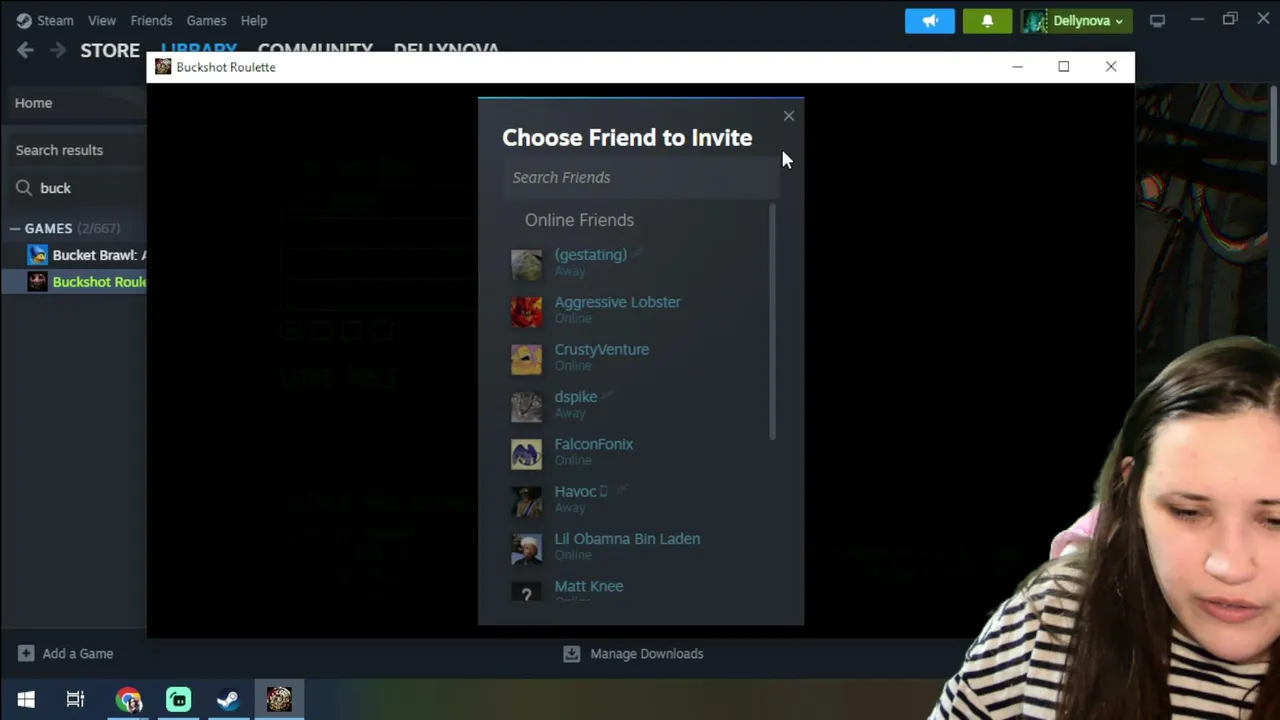This screenshot has width=1280, height=720.
Task: Navigate back with the left arrow
Action: click(26, 50)
